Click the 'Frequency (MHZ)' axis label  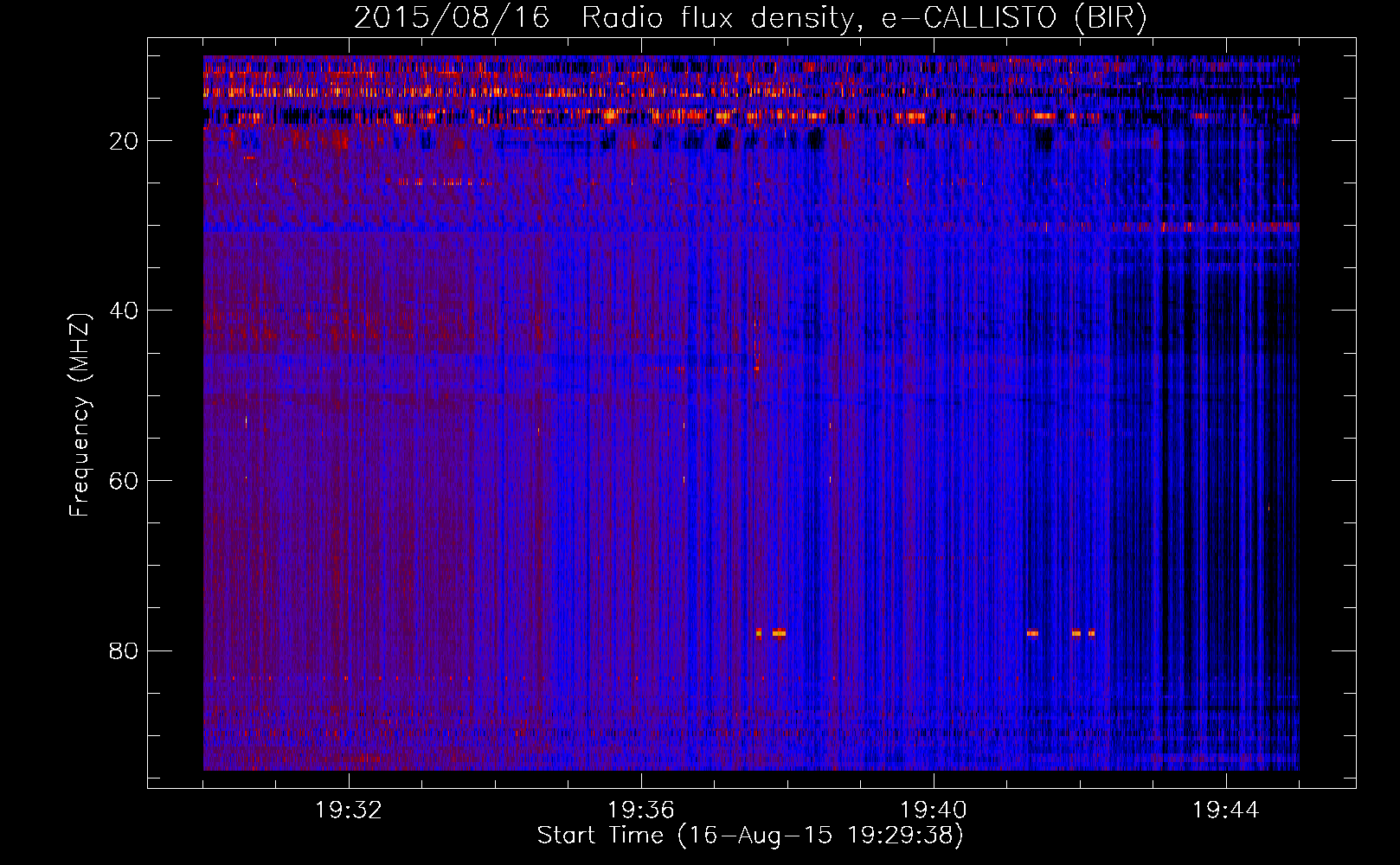pyautogui.click(x=80, y=415)
